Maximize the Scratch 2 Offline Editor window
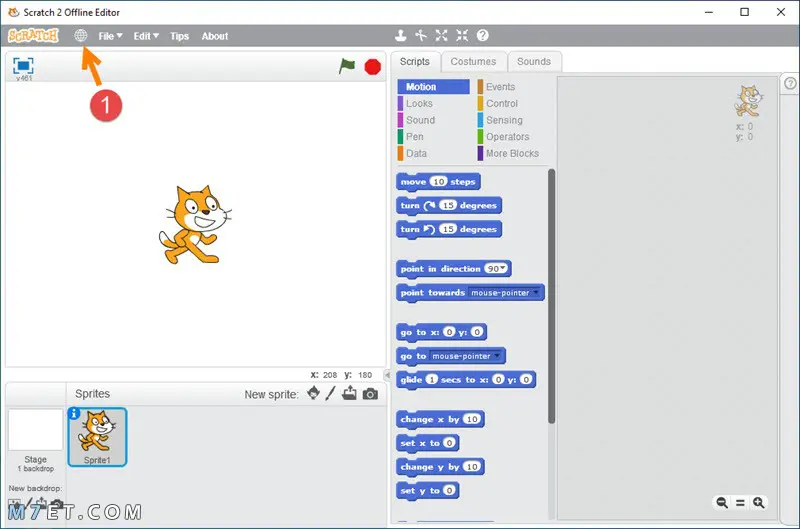800x529 pixels. pos(744,12)
